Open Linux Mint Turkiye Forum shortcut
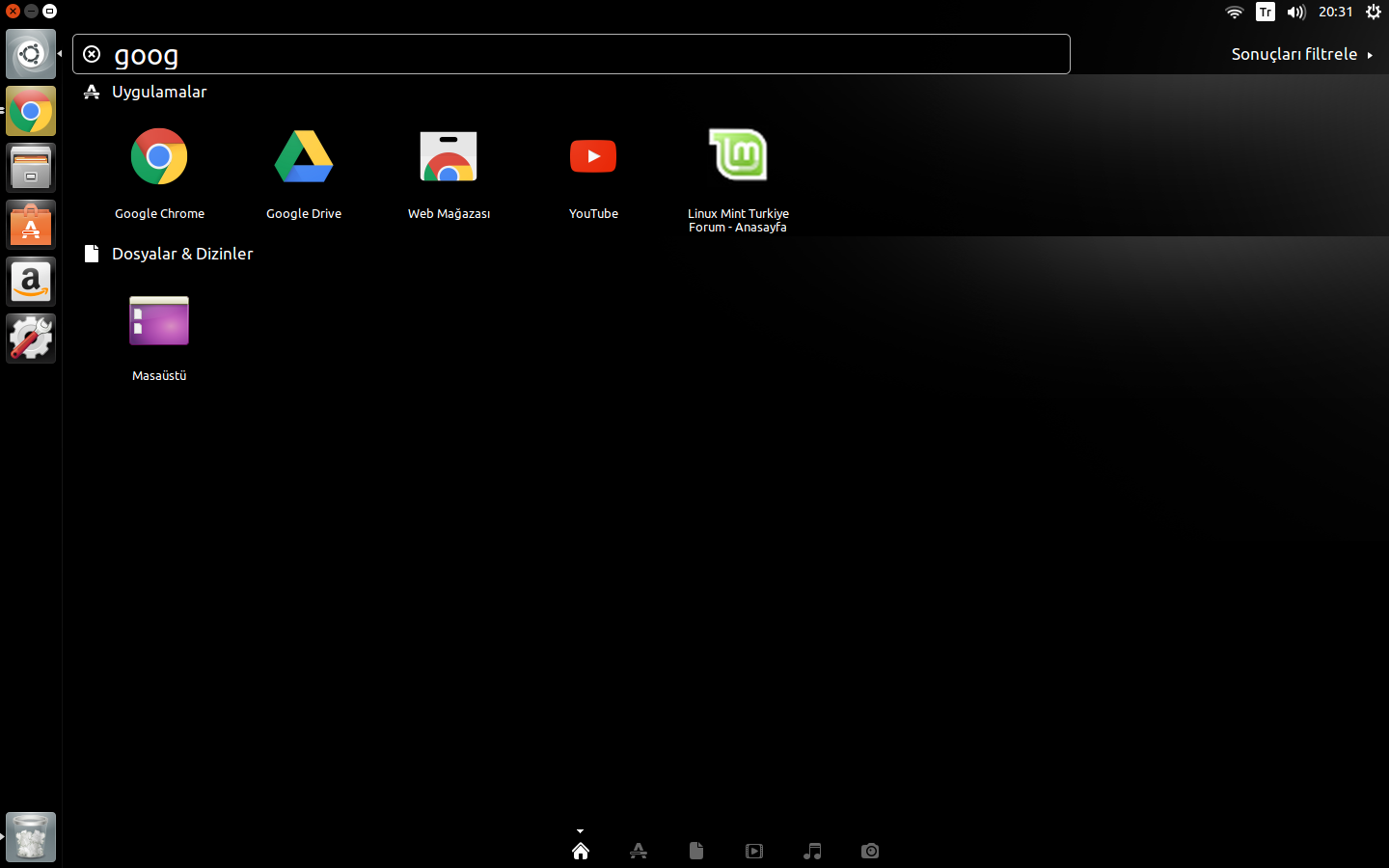The width and height of the screenshot is (1389, 868). pos(738,180)
